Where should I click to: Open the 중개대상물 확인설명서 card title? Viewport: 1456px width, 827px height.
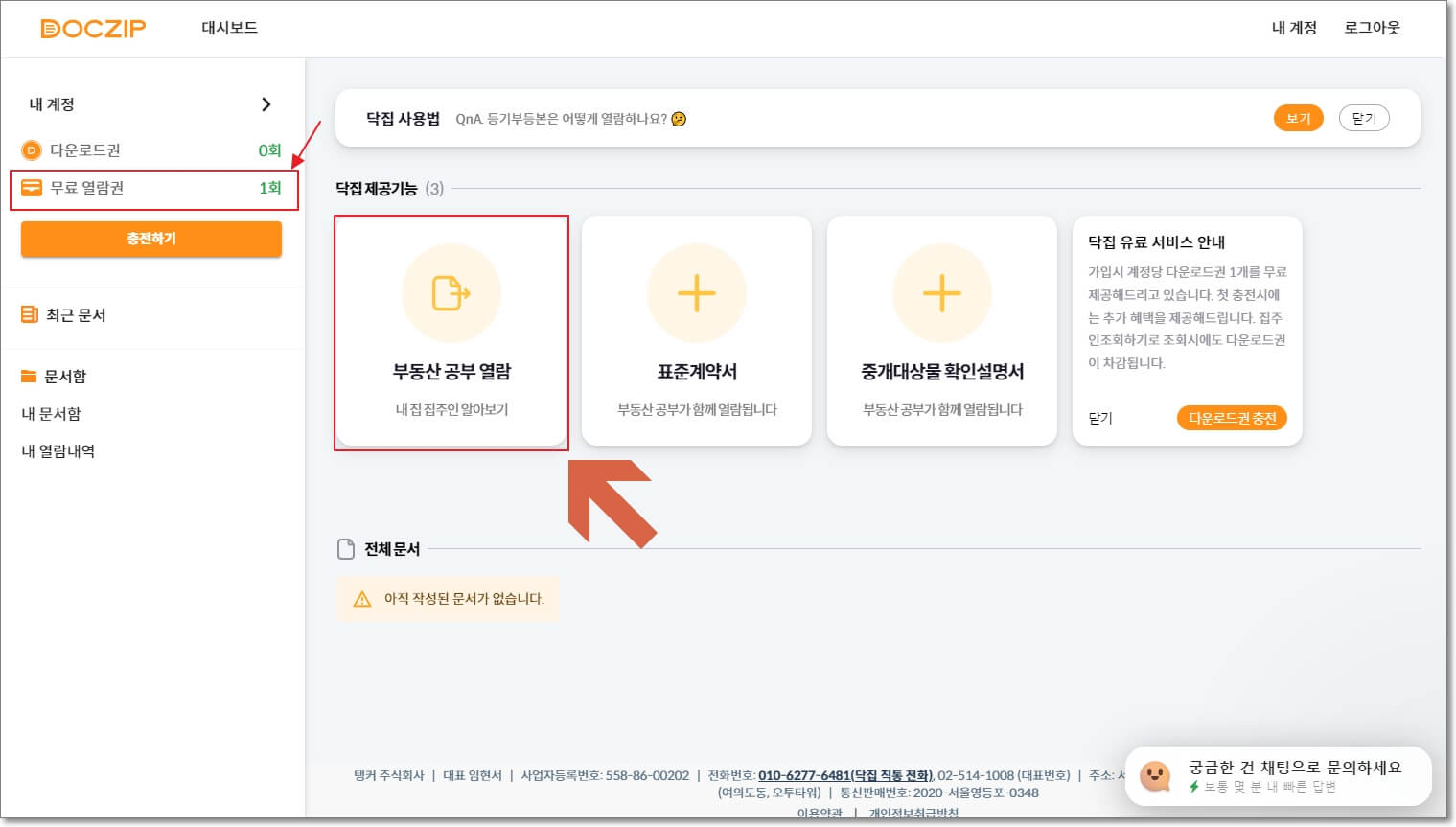point(942,372)
